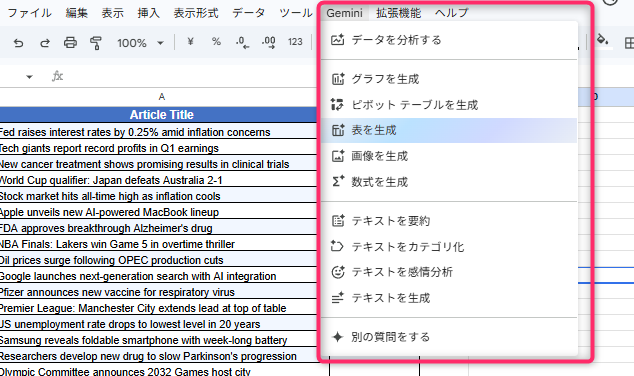Select the Olympic Committee announces 2032 cell

click(158, 370)
